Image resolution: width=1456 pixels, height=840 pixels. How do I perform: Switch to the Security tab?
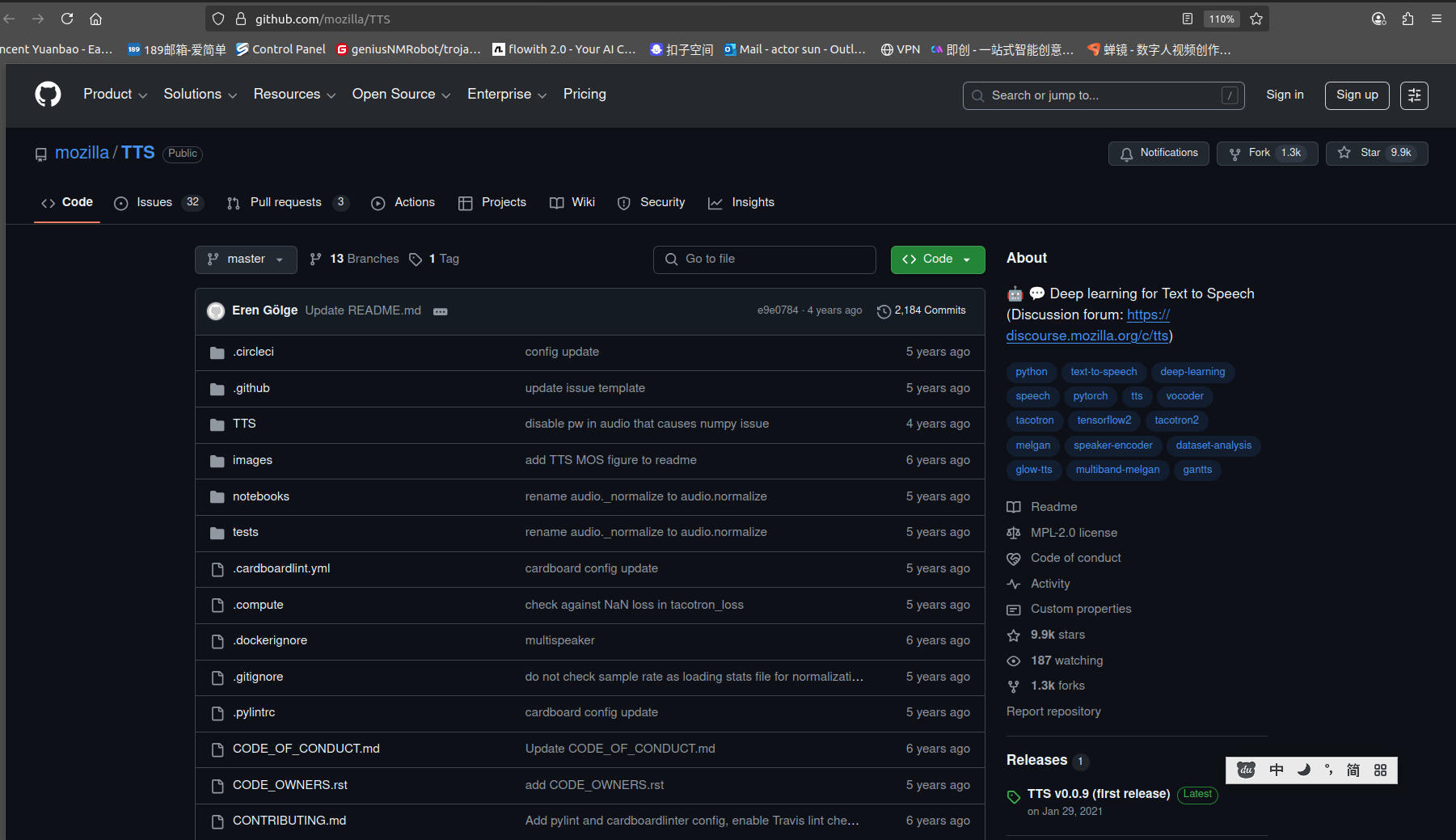(651, 203)
